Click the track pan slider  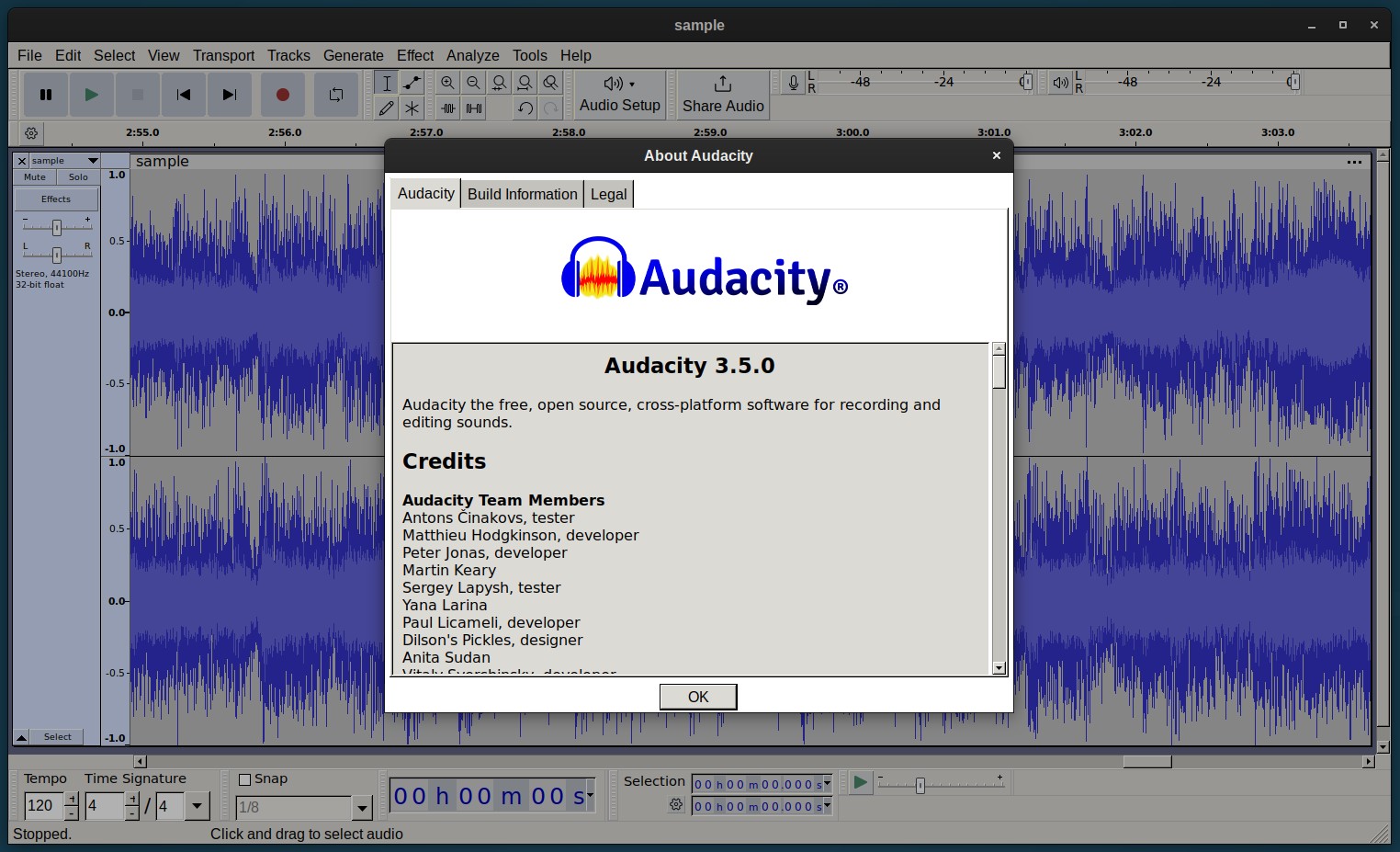(56, 255)
